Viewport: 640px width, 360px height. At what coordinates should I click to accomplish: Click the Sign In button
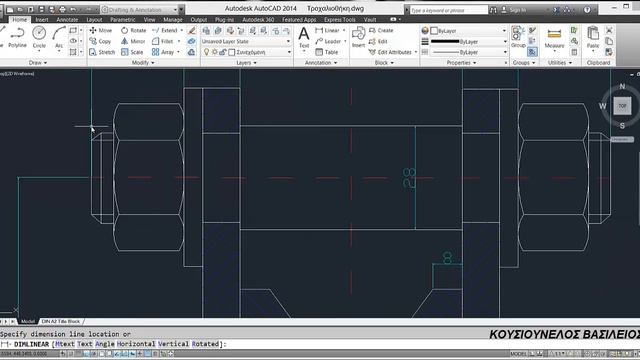coord(514,9)
